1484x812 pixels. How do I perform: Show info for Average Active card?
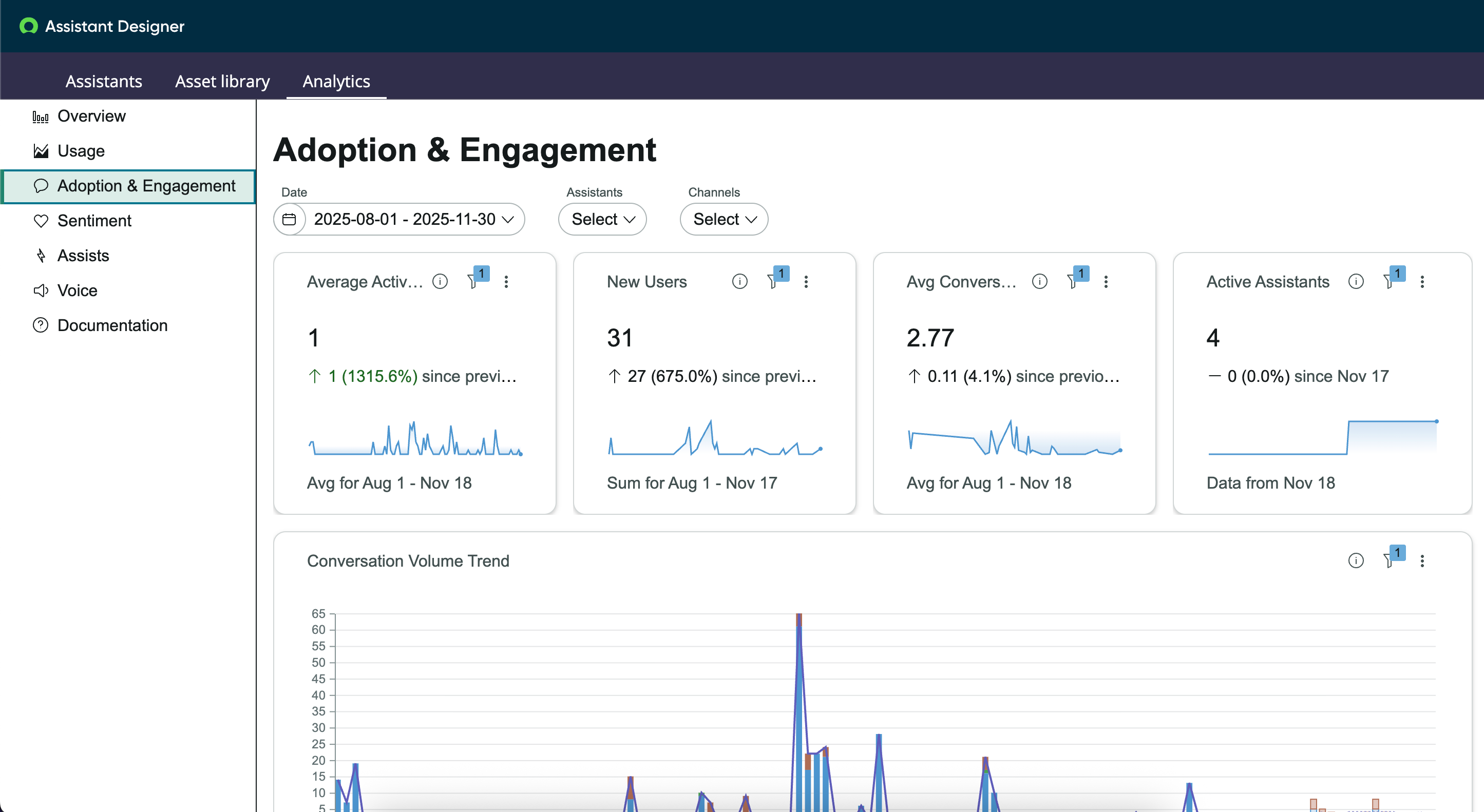pos(440,282)
